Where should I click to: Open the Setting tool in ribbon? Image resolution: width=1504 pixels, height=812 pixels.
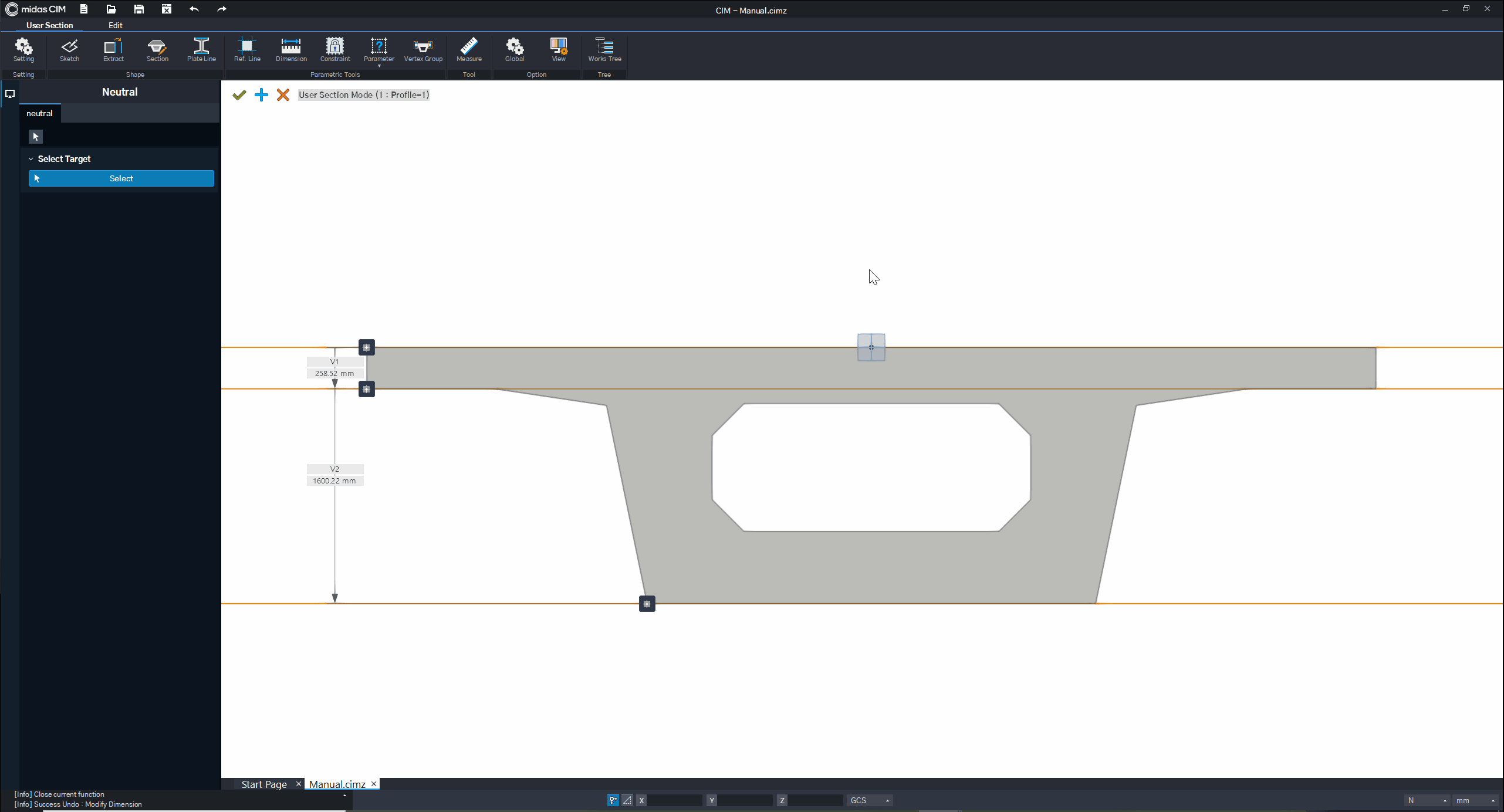23,50
